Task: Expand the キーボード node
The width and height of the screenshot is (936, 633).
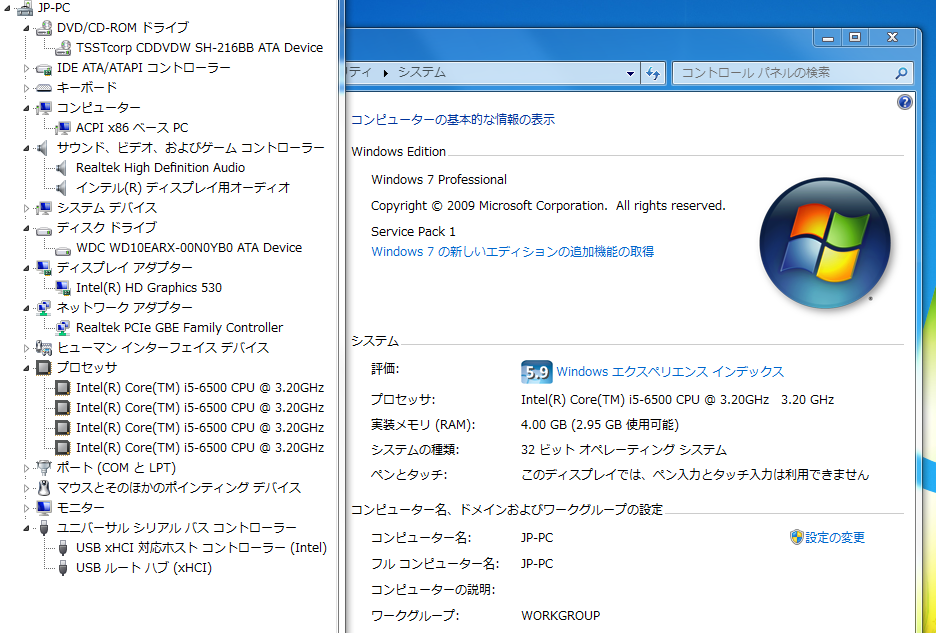Action: (x=26, y=88)
